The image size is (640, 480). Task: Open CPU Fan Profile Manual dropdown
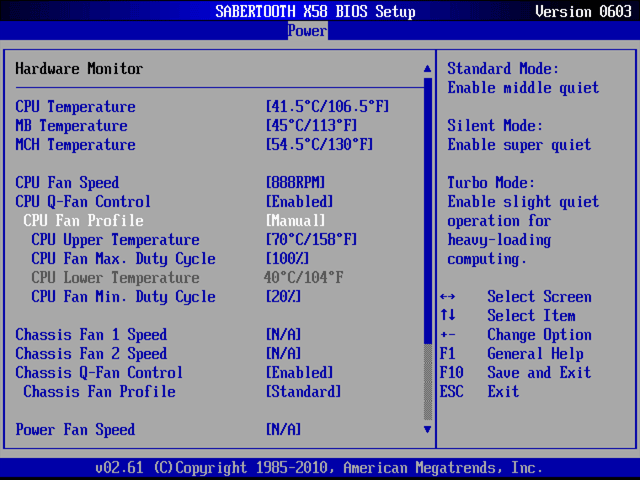tap(296, 221)
